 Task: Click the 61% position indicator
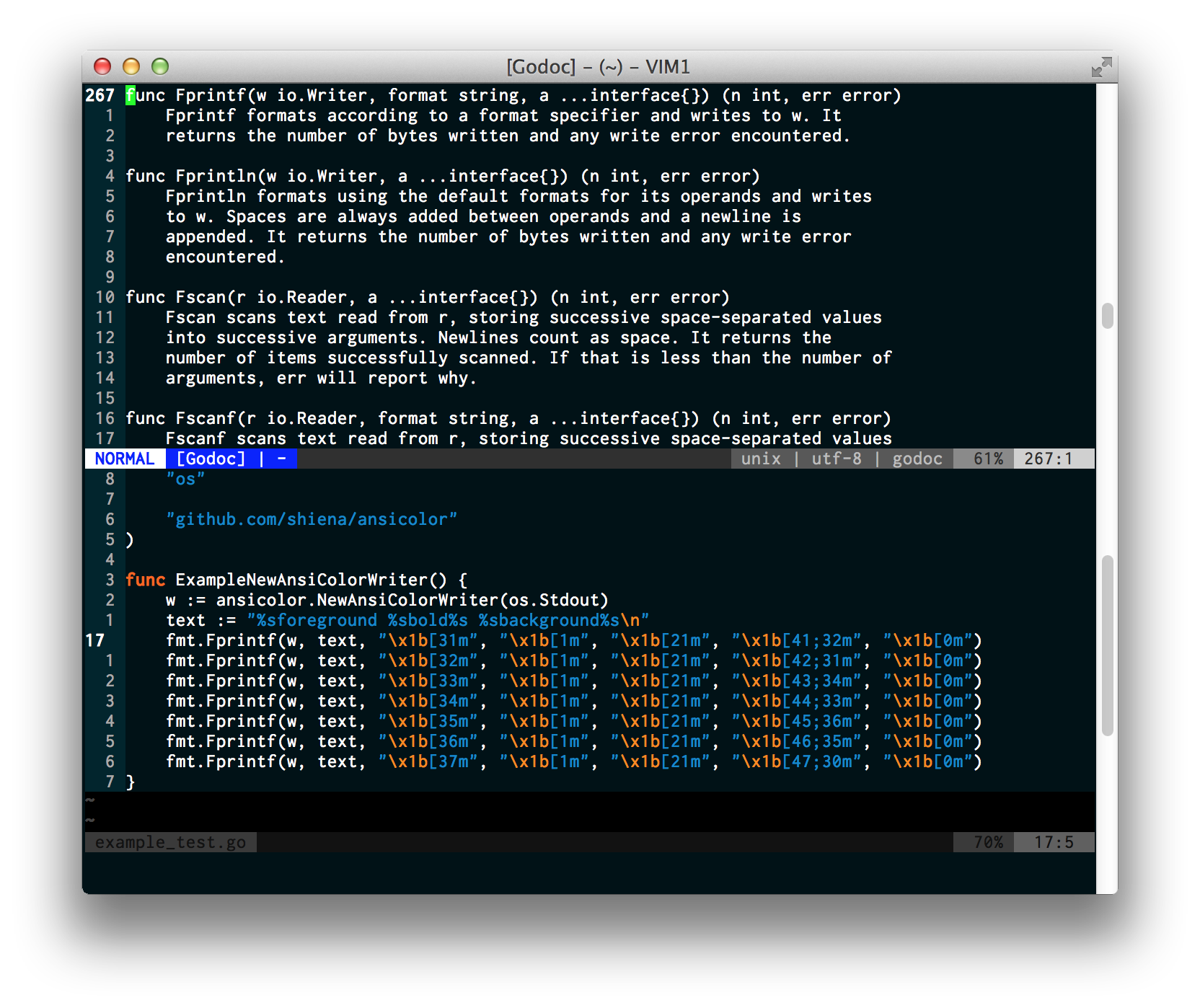click(988, 459)
